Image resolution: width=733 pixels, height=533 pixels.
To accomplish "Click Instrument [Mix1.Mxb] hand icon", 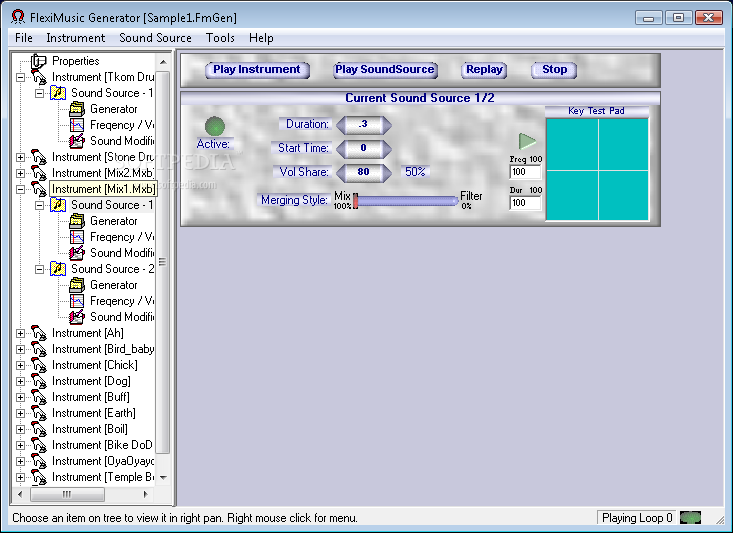I will coord(39,189).
